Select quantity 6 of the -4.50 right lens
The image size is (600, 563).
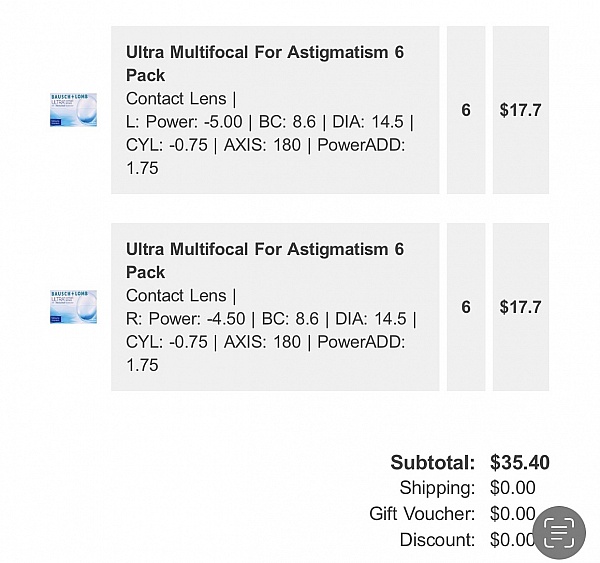(x=466, y=307)
